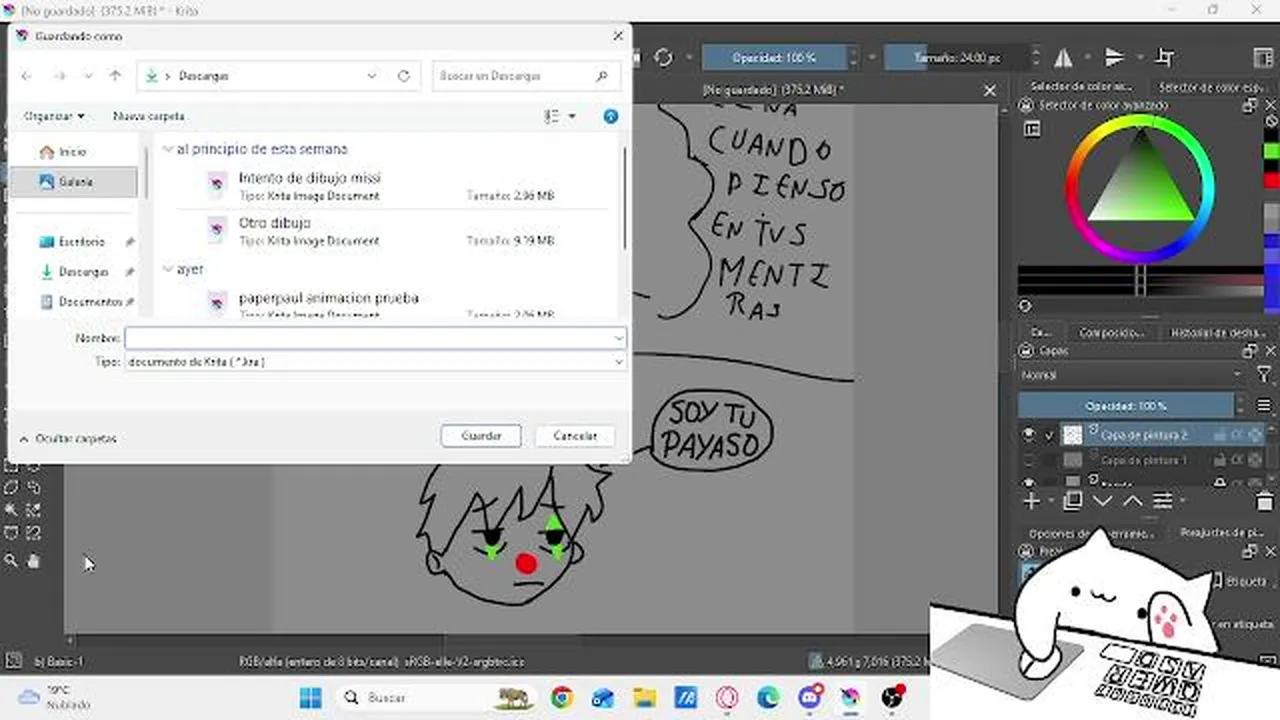The image size is (1280, 720).
Task: Open the address bar path history dropdown
Action: 372,76
